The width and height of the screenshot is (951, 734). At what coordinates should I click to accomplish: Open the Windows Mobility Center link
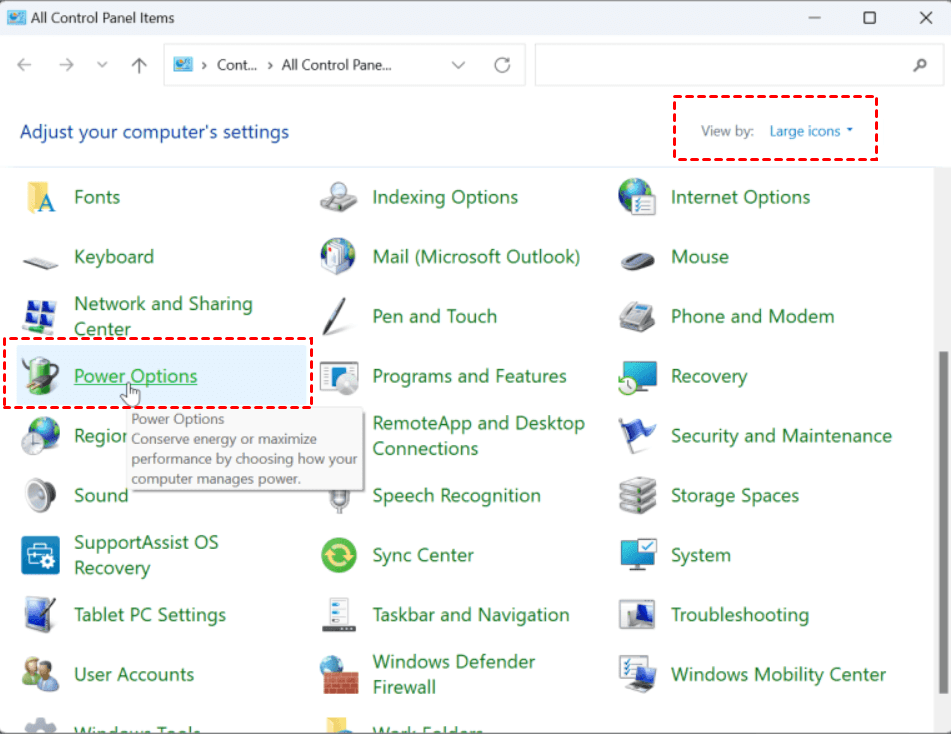[778, 674]
